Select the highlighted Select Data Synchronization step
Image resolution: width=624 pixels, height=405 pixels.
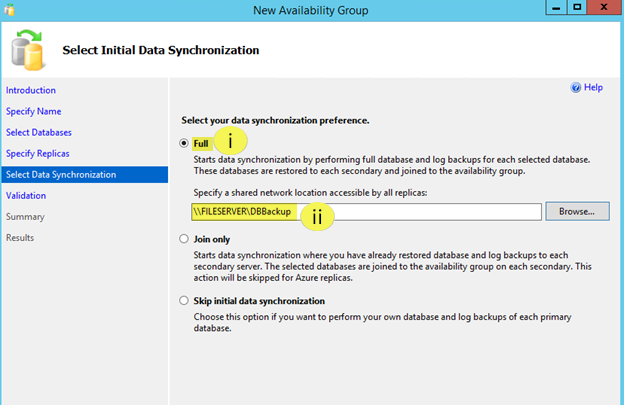click(60, 175)
